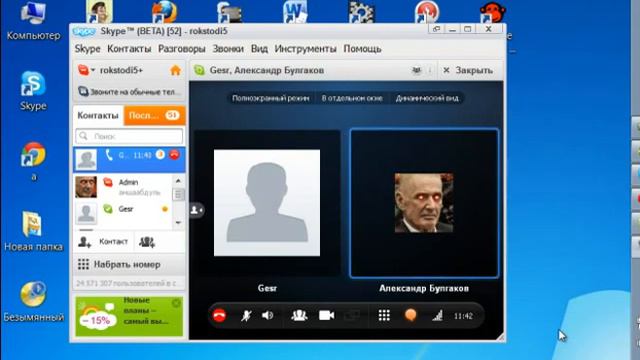
Task: Open Набрать номер dial pad
Action: tap(129, 264)
